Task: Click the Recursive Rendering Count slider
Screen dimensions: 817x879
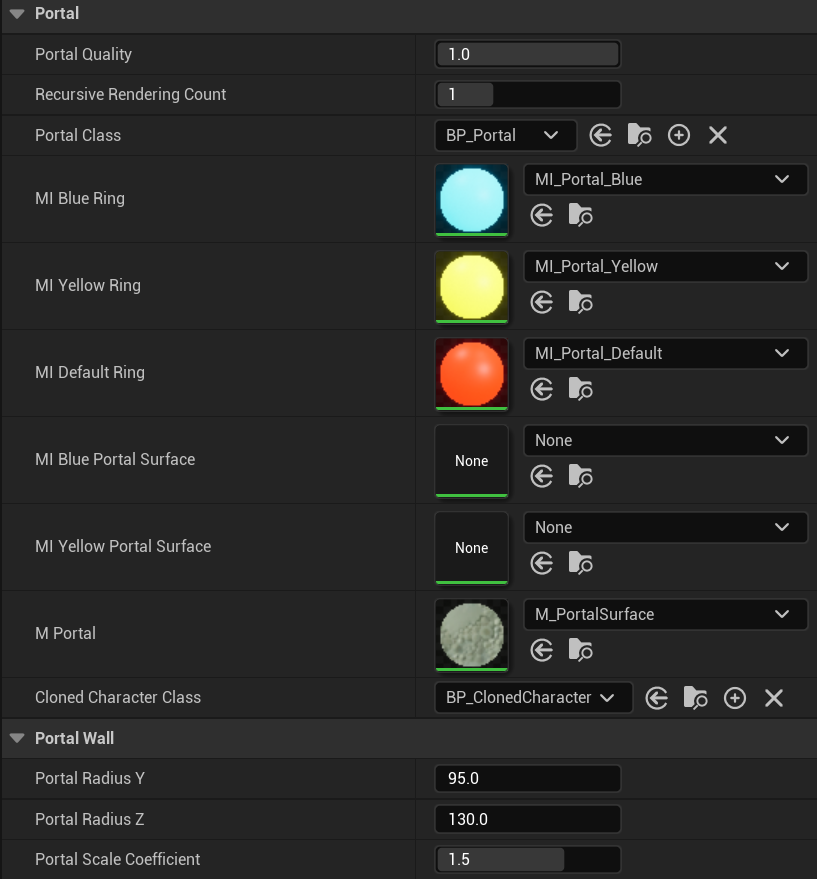Action: [528, 94]
